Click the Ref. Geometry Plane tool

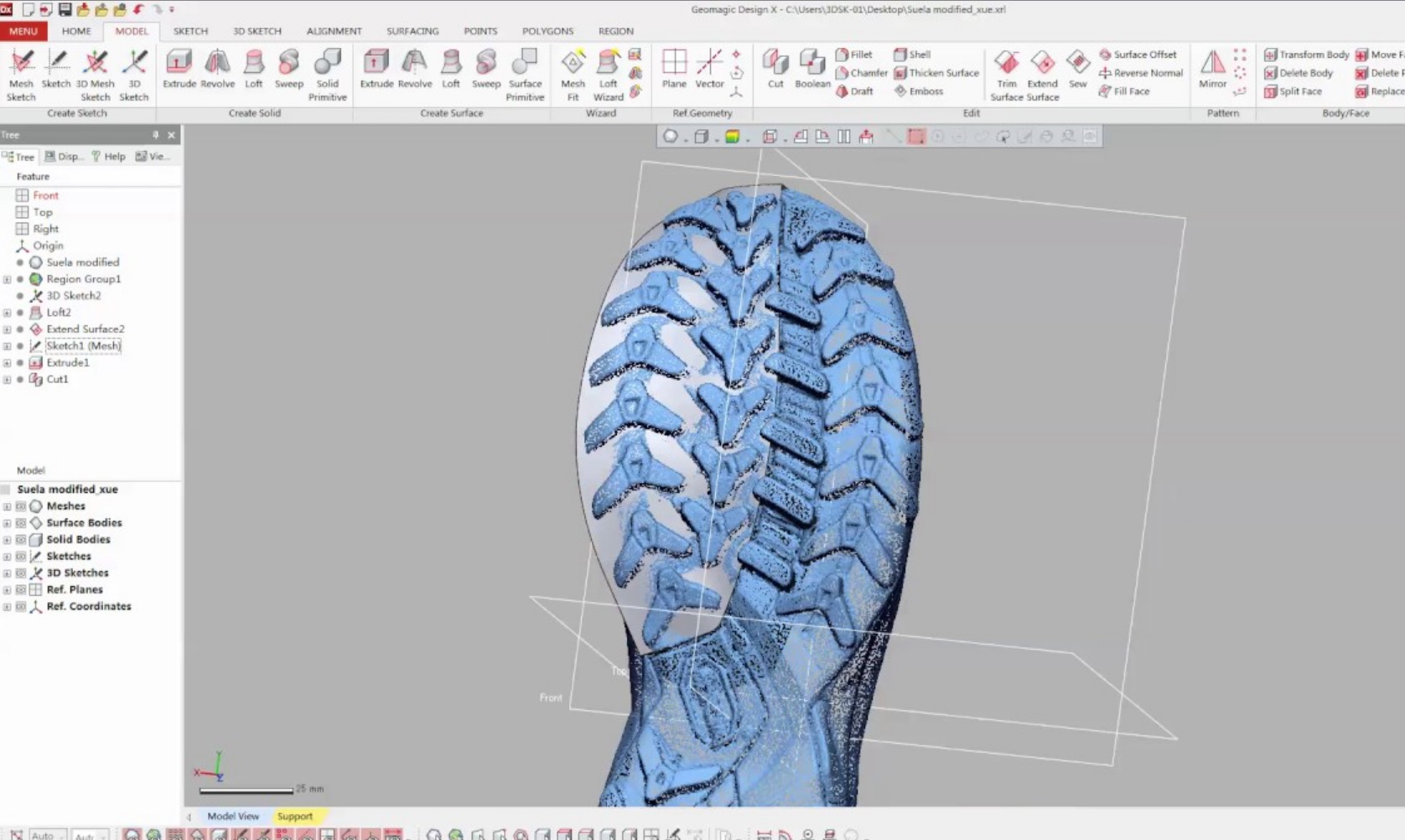tap(674, 69)
